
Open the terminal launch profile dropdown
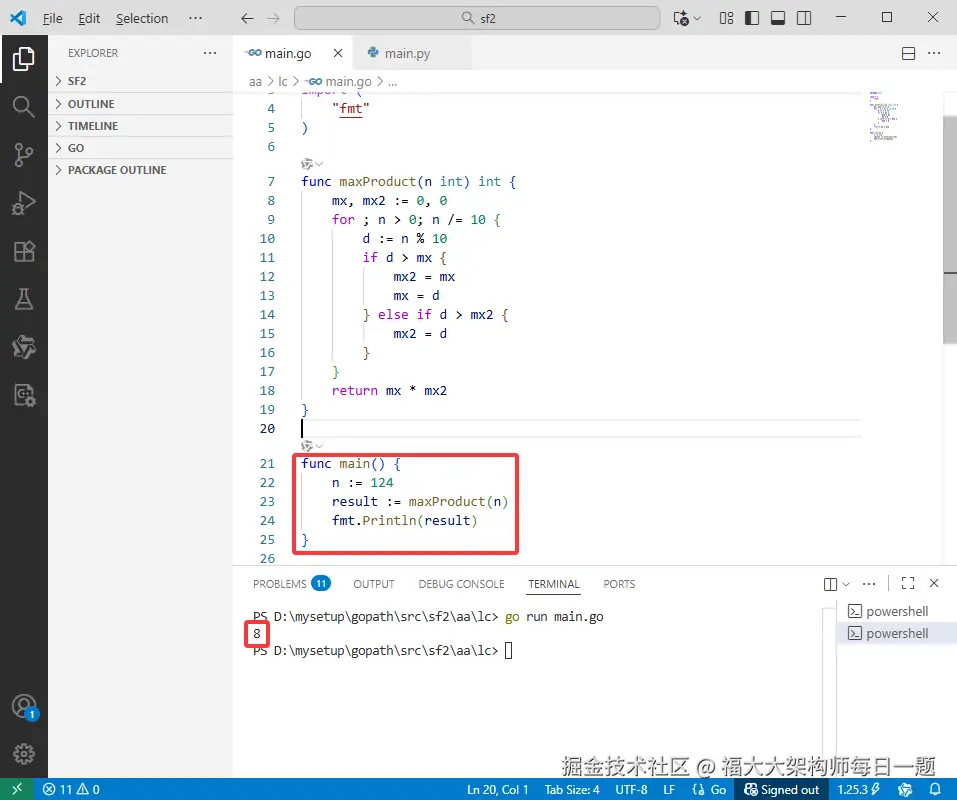click(847, 584)
